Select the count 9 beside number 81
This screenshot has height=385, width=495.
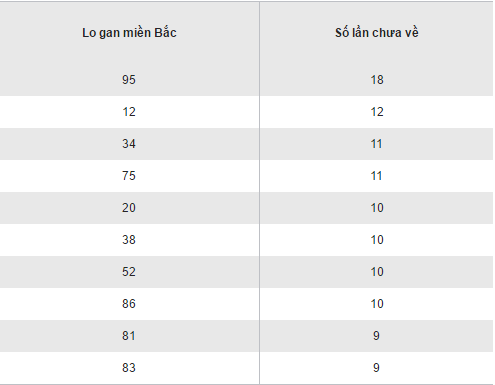click(376, 336)
